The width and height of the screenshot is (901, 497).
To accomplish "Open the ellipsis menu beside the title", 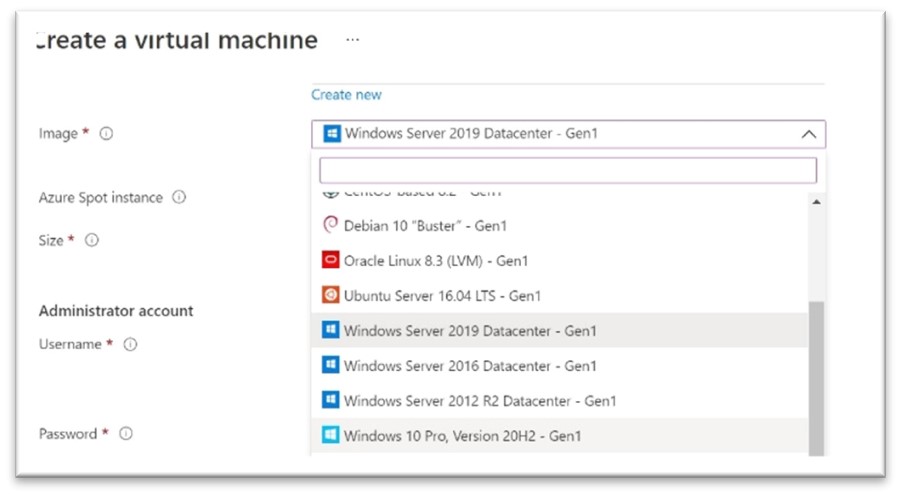I will click(x=353, y=40).
